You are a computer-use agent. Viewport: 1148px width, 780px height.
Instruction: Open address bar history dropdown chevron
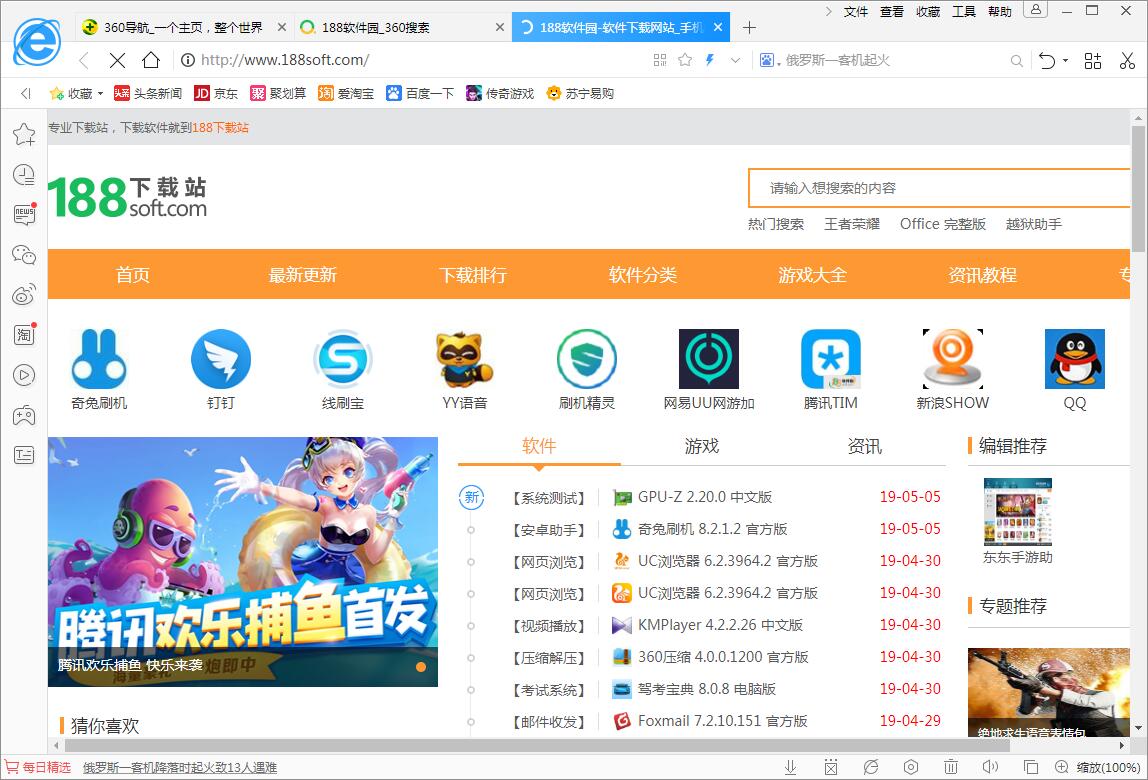[735, 60]
